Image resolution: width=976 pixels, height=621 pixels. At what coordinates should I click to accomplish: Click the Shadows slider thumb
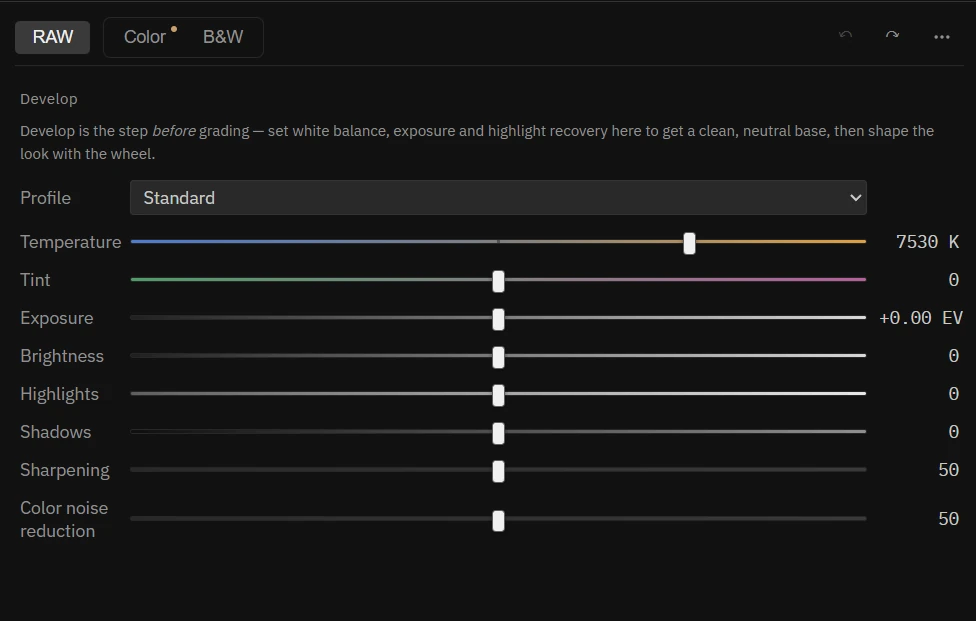[498, 433]
